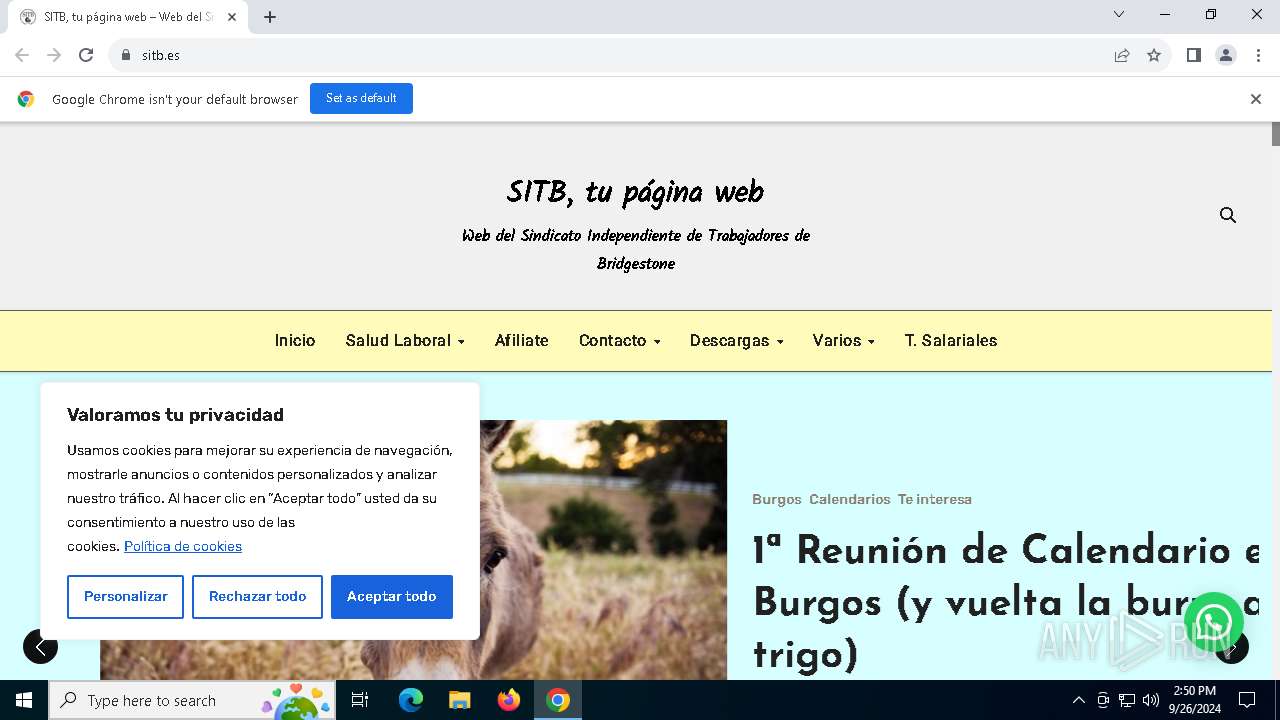
Task: Open Task View in taskbar
Action: pos(360,700)
